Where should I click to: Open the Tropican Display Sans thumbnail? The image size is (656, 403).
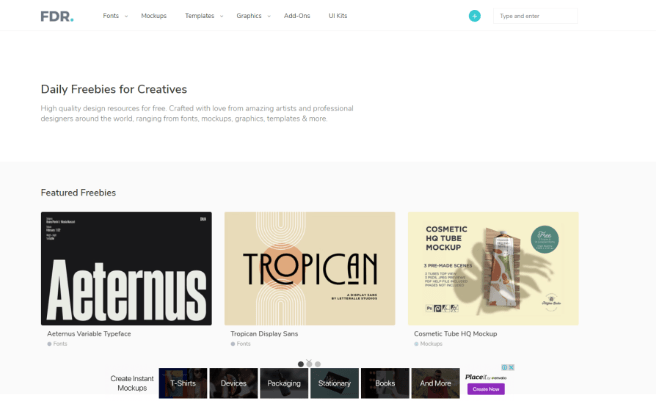310,268
